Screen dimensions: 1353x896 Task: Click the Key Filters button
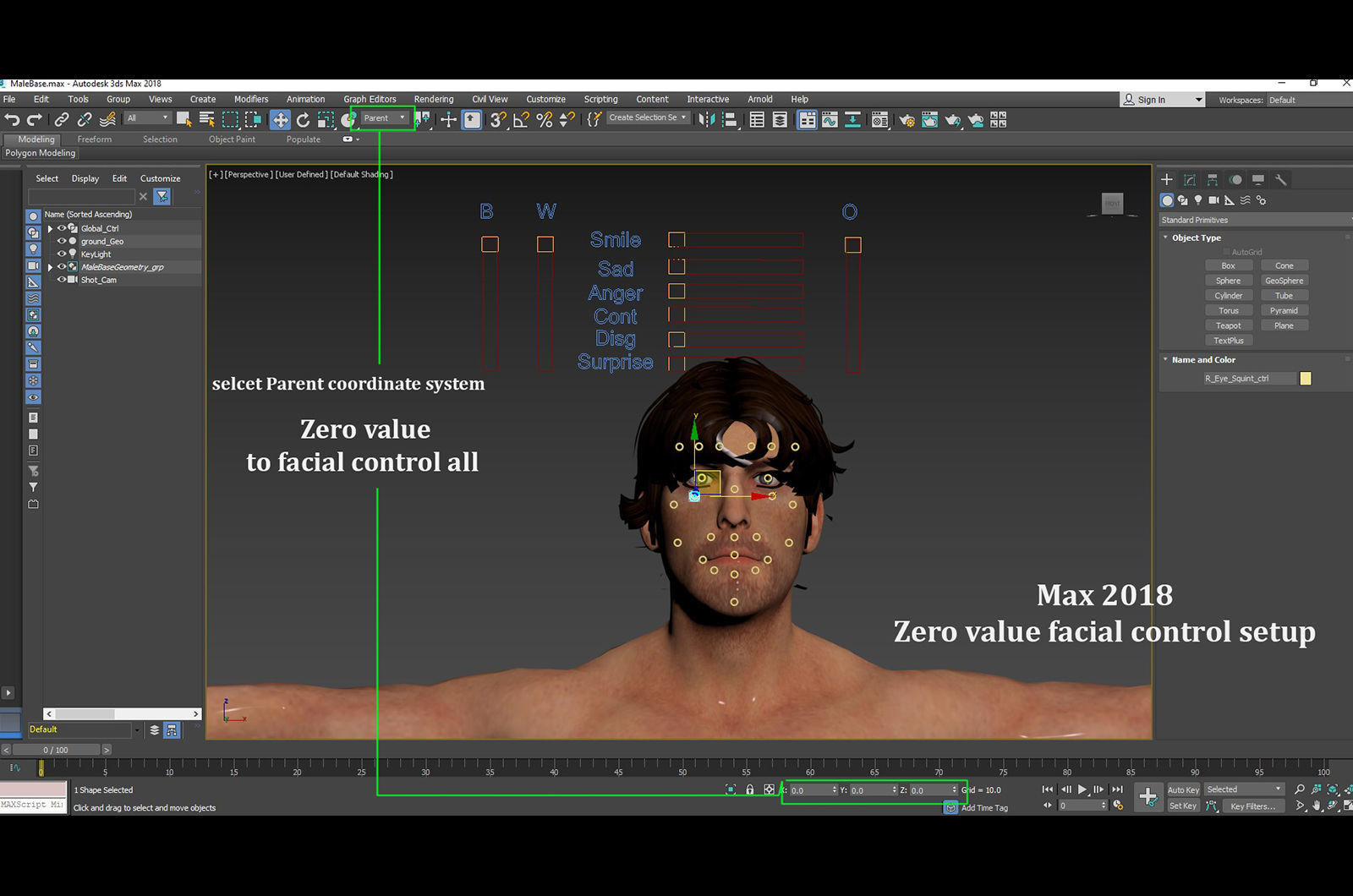(1252, 806)
